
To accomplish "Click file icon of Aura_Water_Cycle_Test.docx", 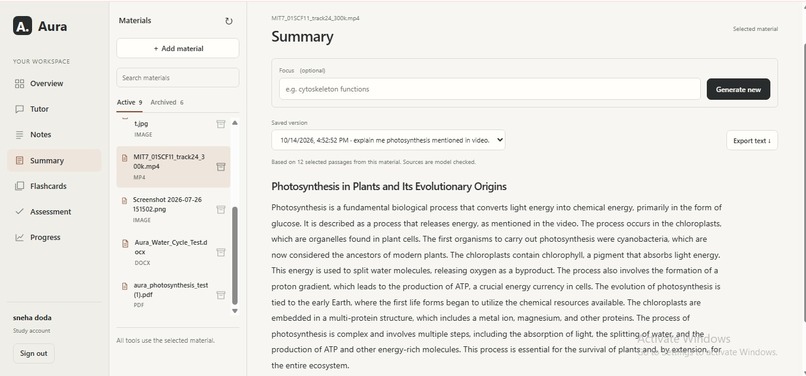I will tap(125, 243).
